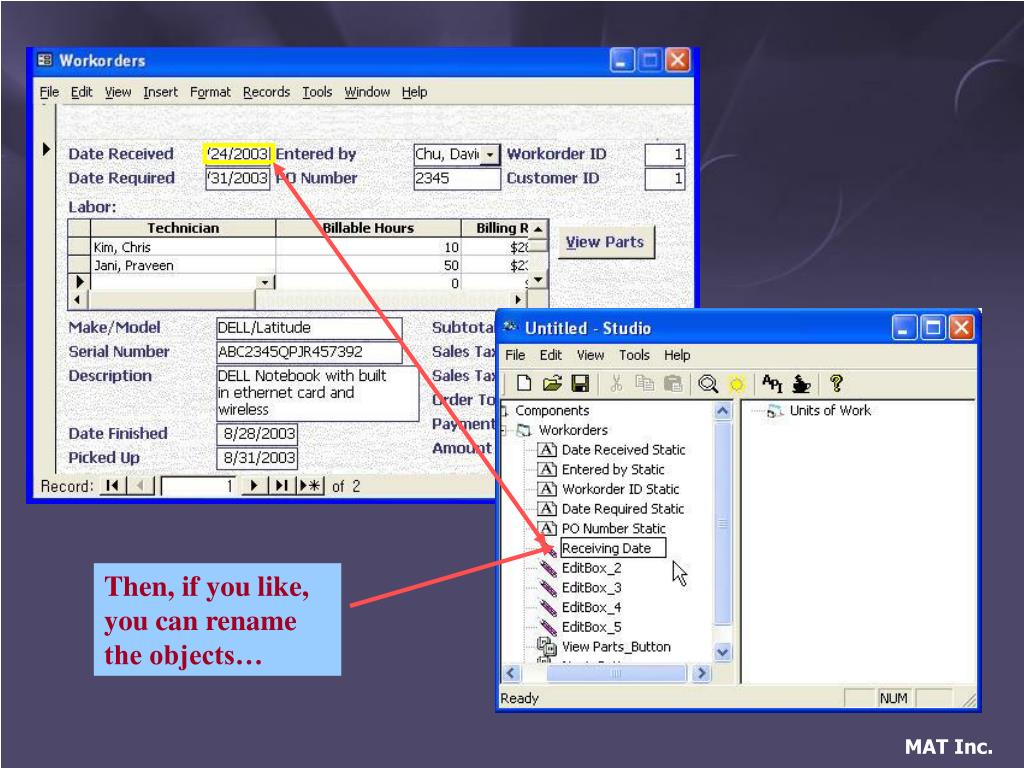Click the Units of Work icon

(x=775, y=411)
